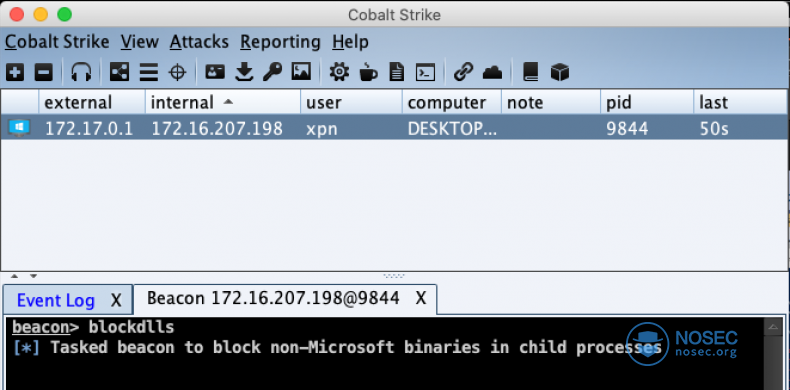The height and width of the screenshot is (390, 790).
Task: Open the Cobalt Strike menu
Action: (x=57, y=42)
